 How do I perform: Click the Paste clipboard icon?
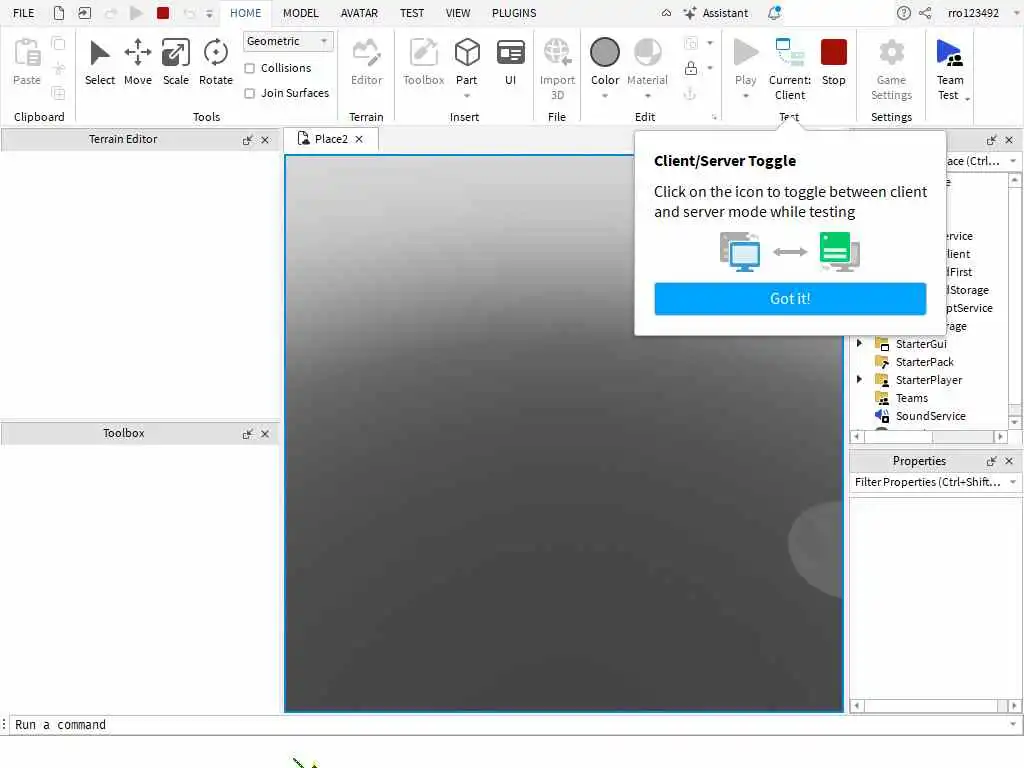click(x=27, y=63)
